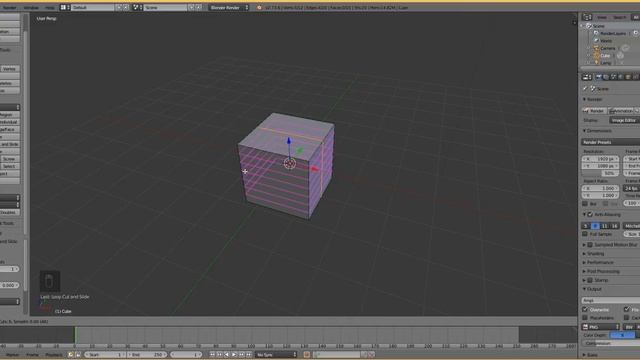Image resolution: width=640 pixels, height=360 pixels.
Task: Click the Resolution Y field
Action: (600, 166)
